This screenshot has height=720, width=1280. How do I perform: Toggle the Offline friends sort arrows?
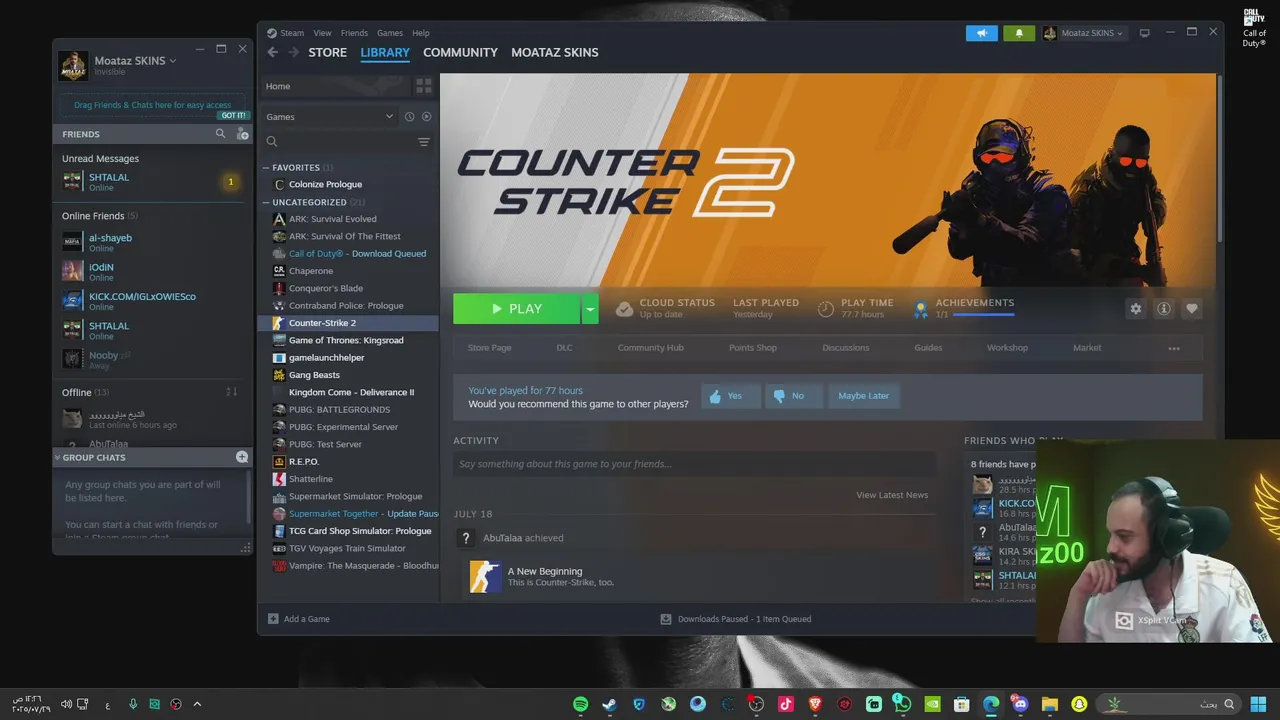point(231,392)
